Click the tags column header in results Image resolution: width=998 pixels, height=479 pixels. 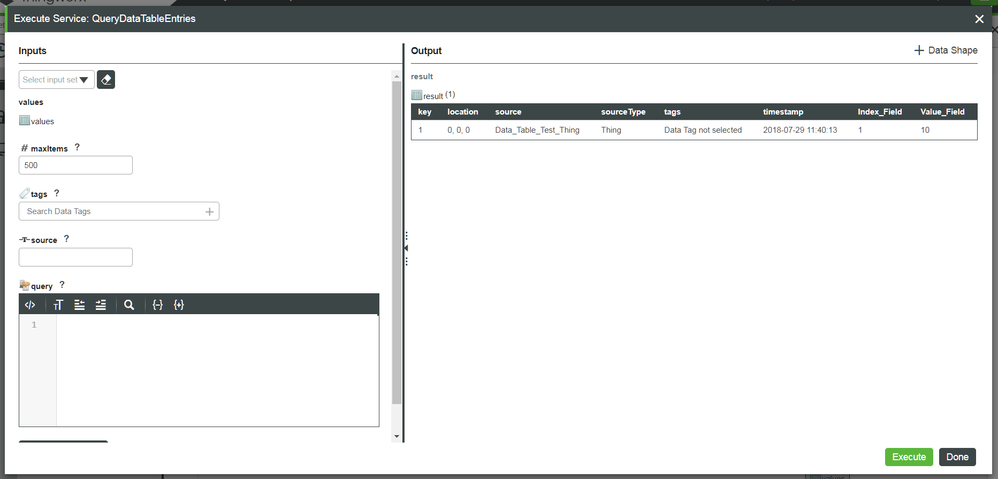(x=672, y=112)
